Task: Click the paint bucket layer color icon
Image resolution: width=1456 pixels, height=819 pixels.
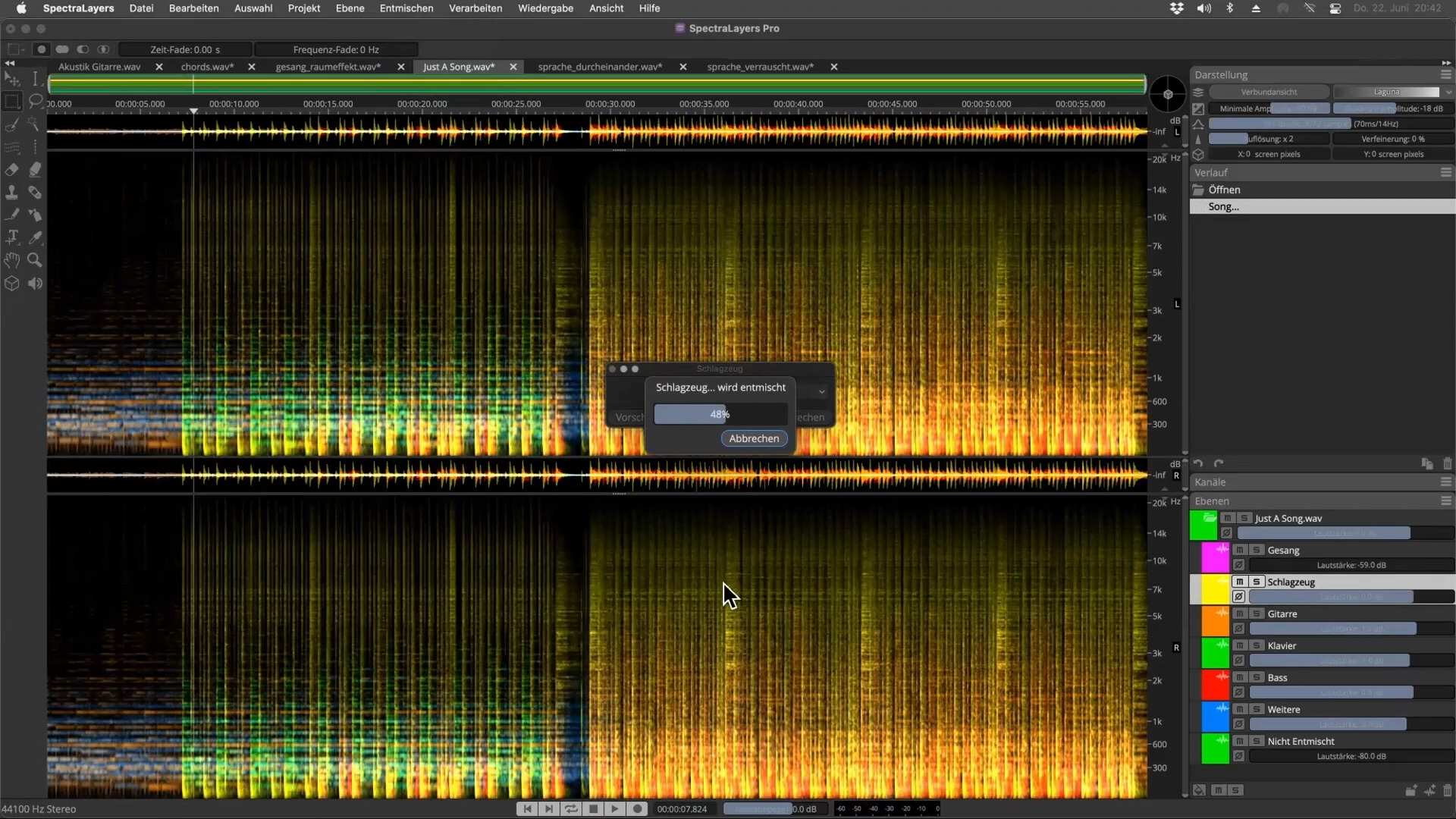Action: [1199, 790]
